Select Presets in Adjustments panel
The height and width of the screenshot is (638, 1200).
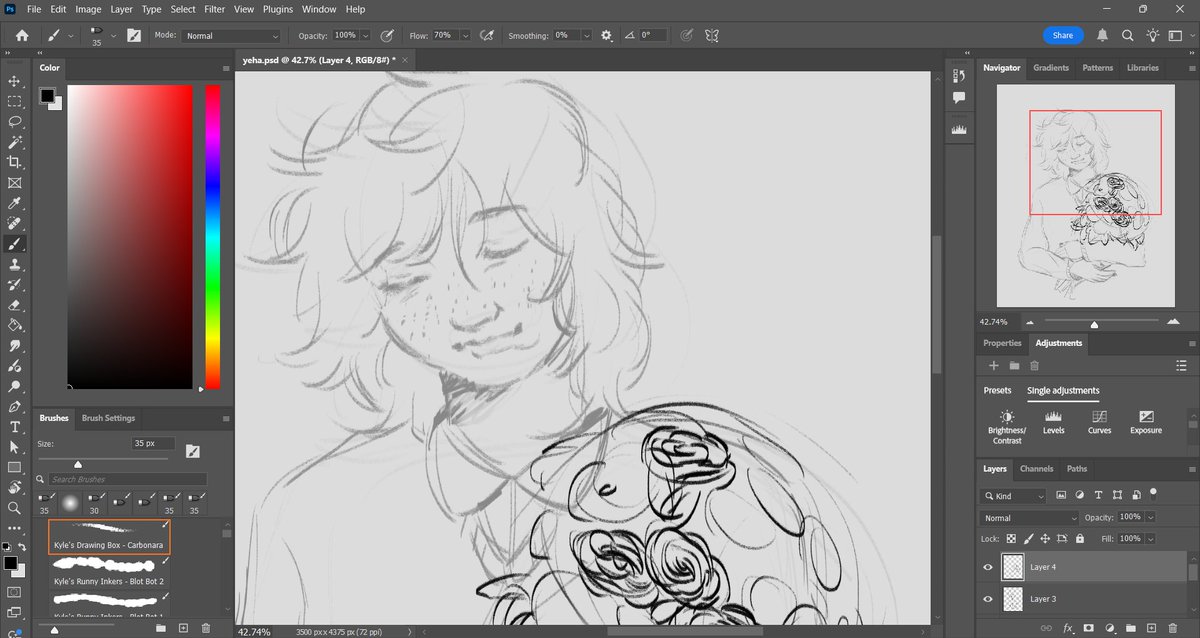(997, 391)
